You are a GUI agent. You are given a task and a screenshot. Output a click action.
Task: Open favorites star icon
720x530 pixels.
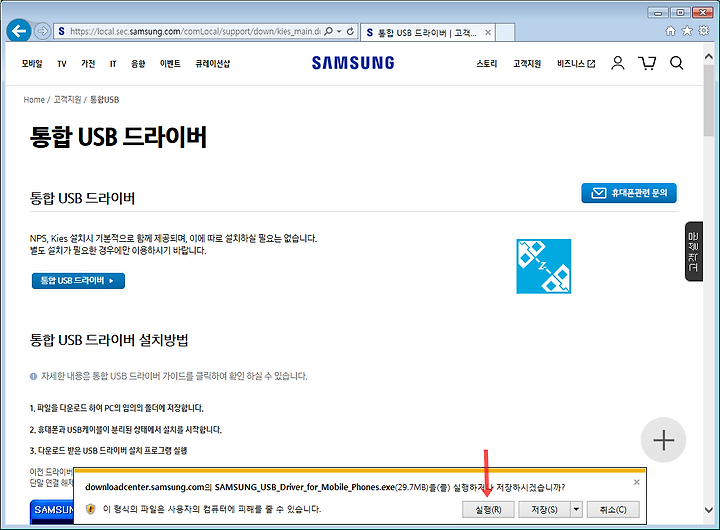click(x=687, y=31)
